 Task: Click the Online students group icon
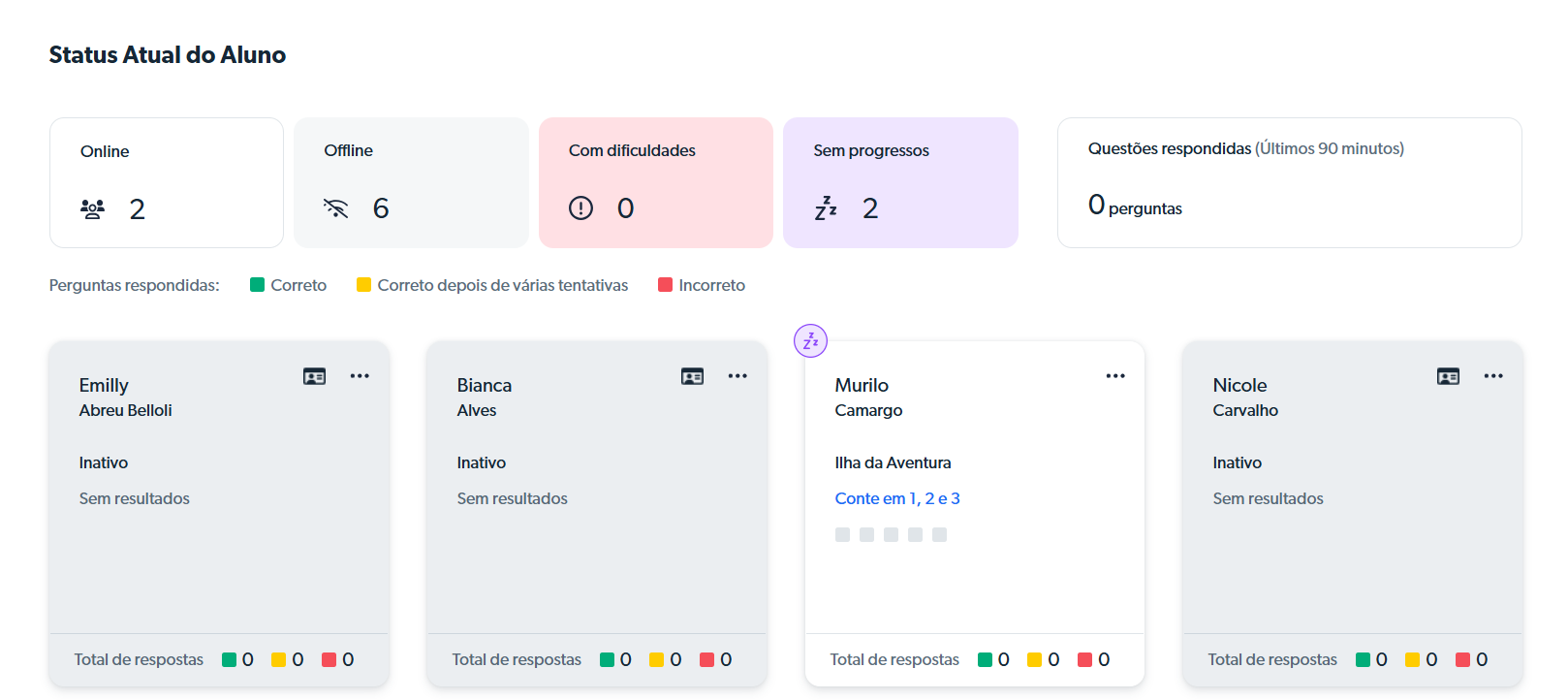click(93, 208)
